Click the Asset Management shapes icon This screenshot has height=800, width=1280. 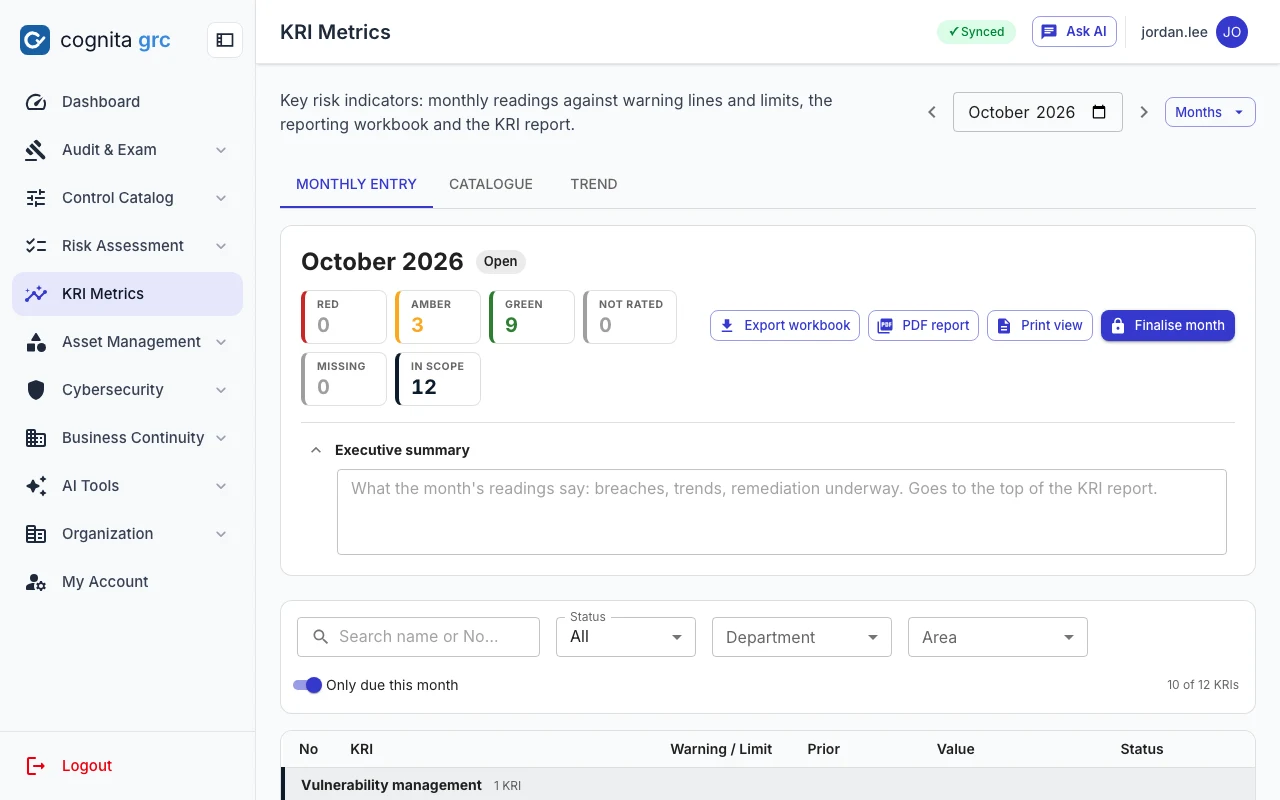point(36,342)
